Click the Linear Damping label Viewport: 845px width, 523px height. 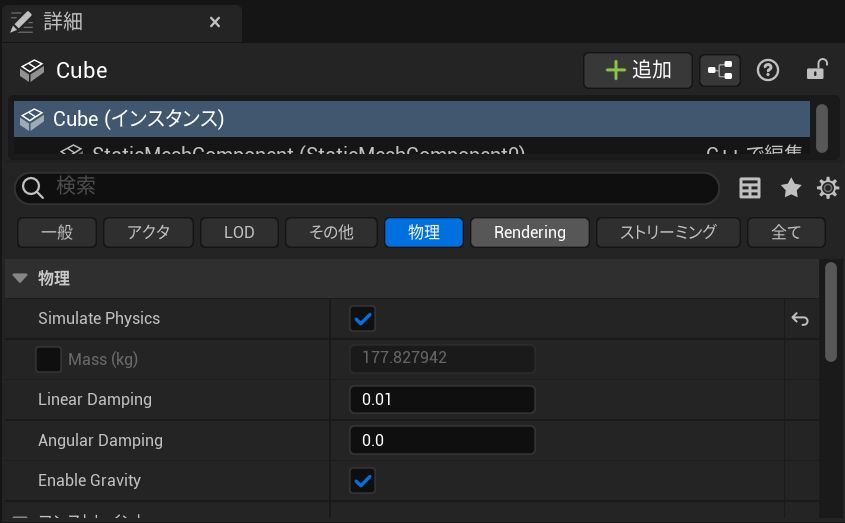[x=95, y=400]
